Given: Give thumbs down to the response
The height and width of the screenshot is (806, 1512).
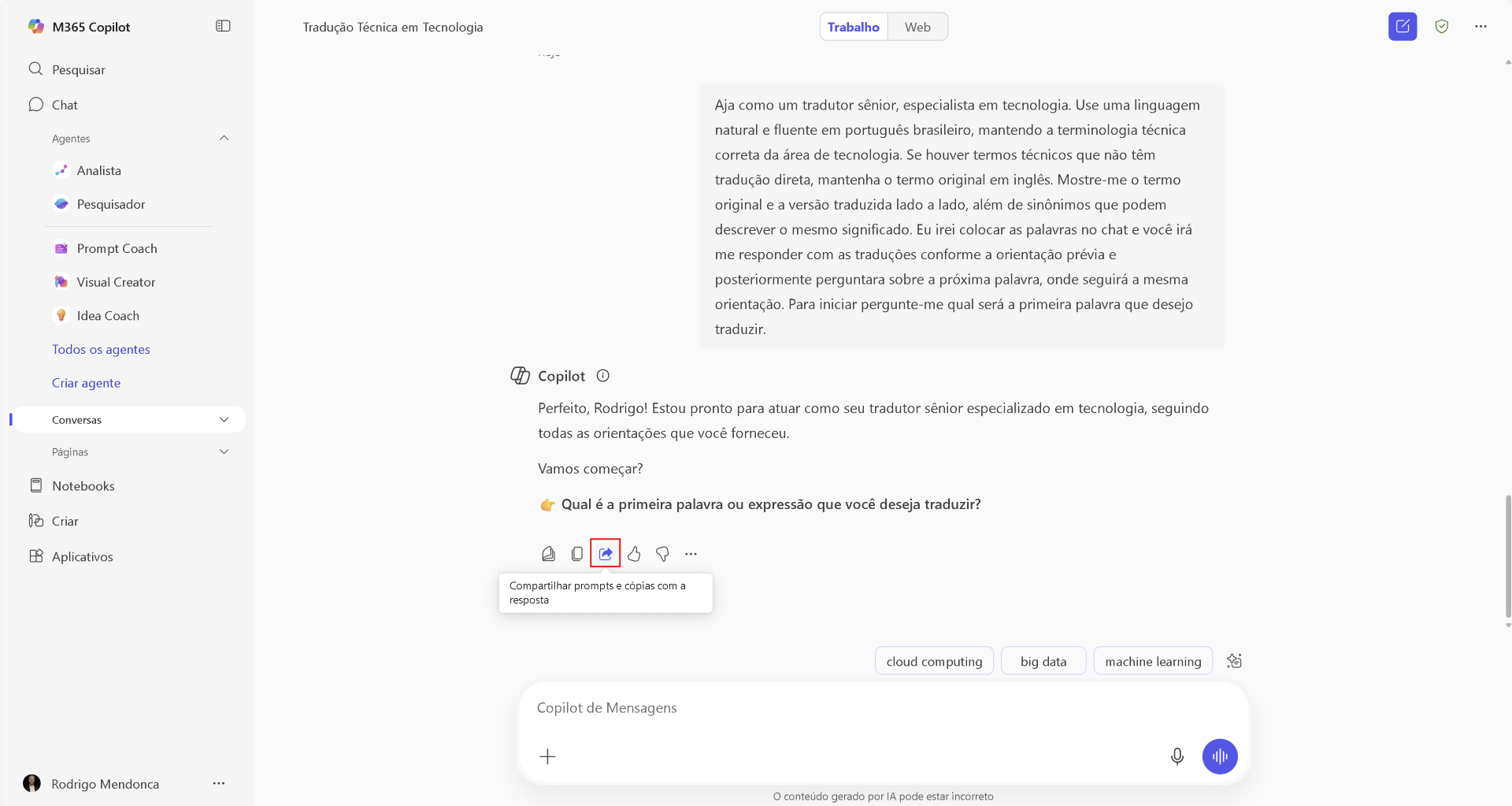Looking at the screenshot, I should 662,554.
